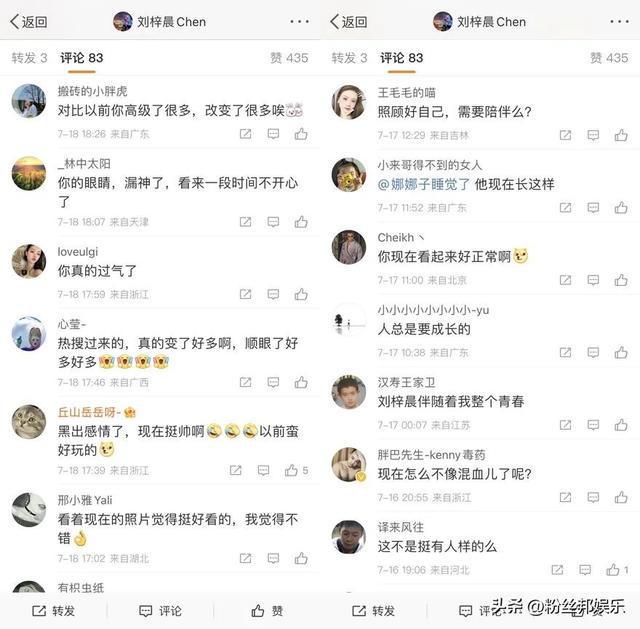Switch to the 赞 435 tab on left

click(x=289, y=58)
